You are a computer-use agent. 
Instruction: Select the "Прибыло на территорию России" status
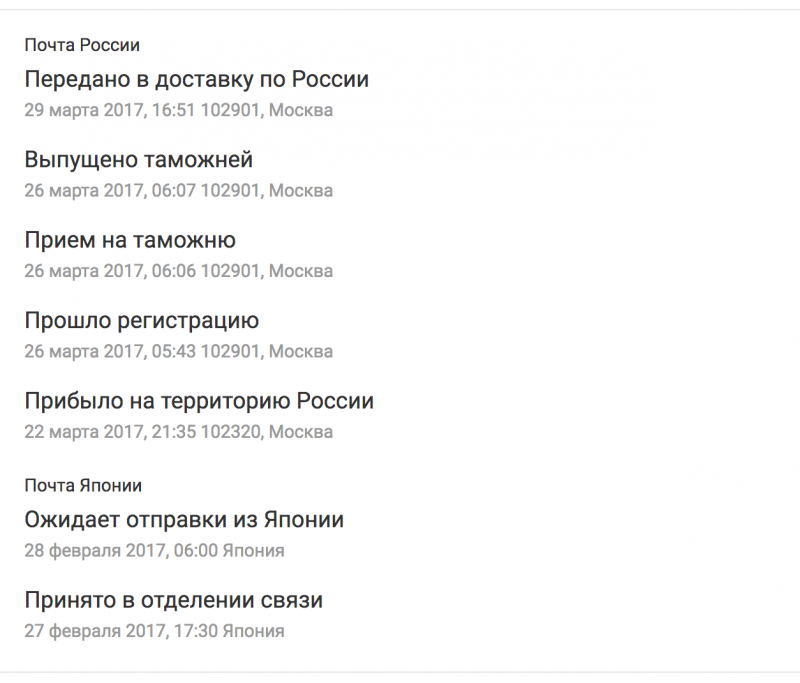pos(198,401)
